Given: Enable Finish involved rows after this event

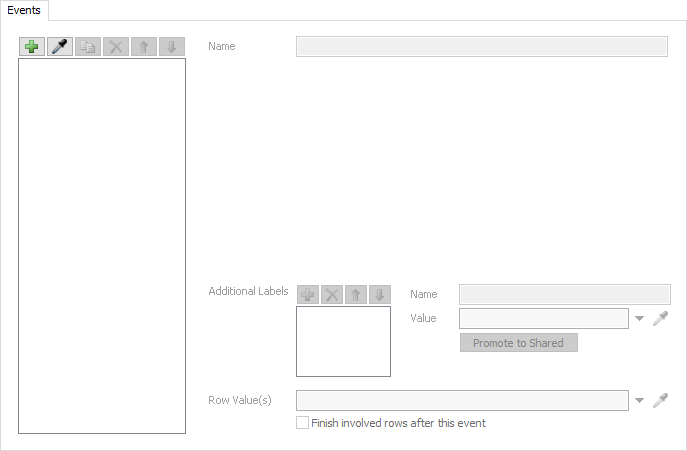Looking at the screenshot, I should (x=302, y=423).
